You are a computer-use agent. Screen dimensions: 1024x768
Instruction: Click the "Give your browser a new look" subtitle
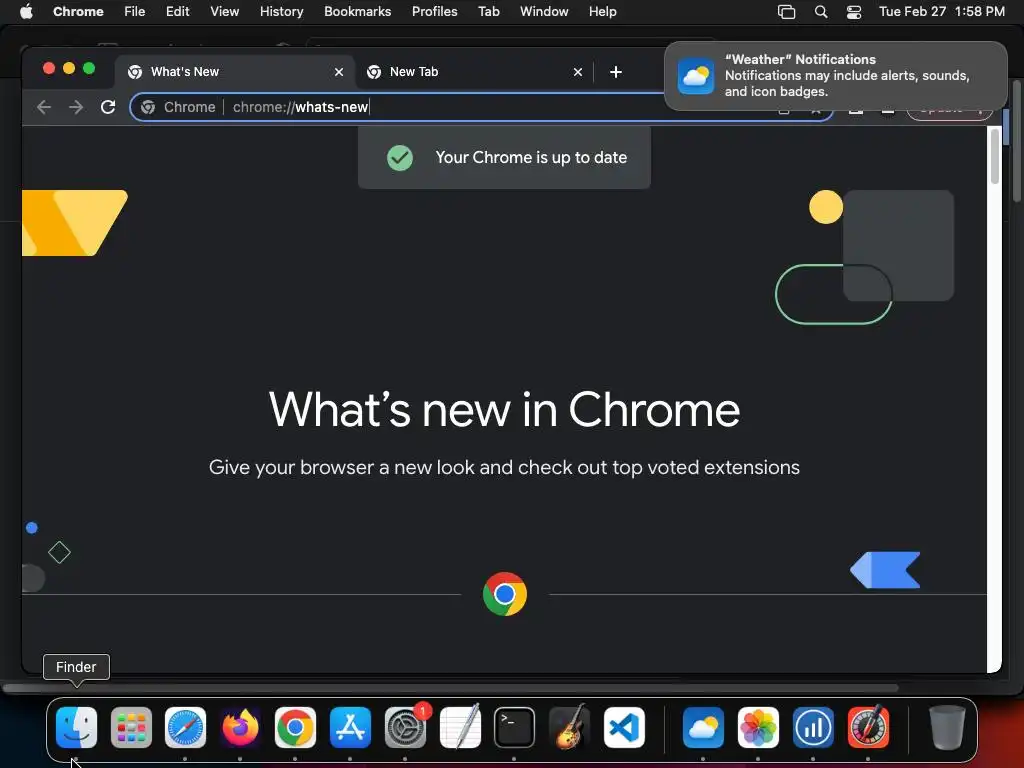click(504, 468)
